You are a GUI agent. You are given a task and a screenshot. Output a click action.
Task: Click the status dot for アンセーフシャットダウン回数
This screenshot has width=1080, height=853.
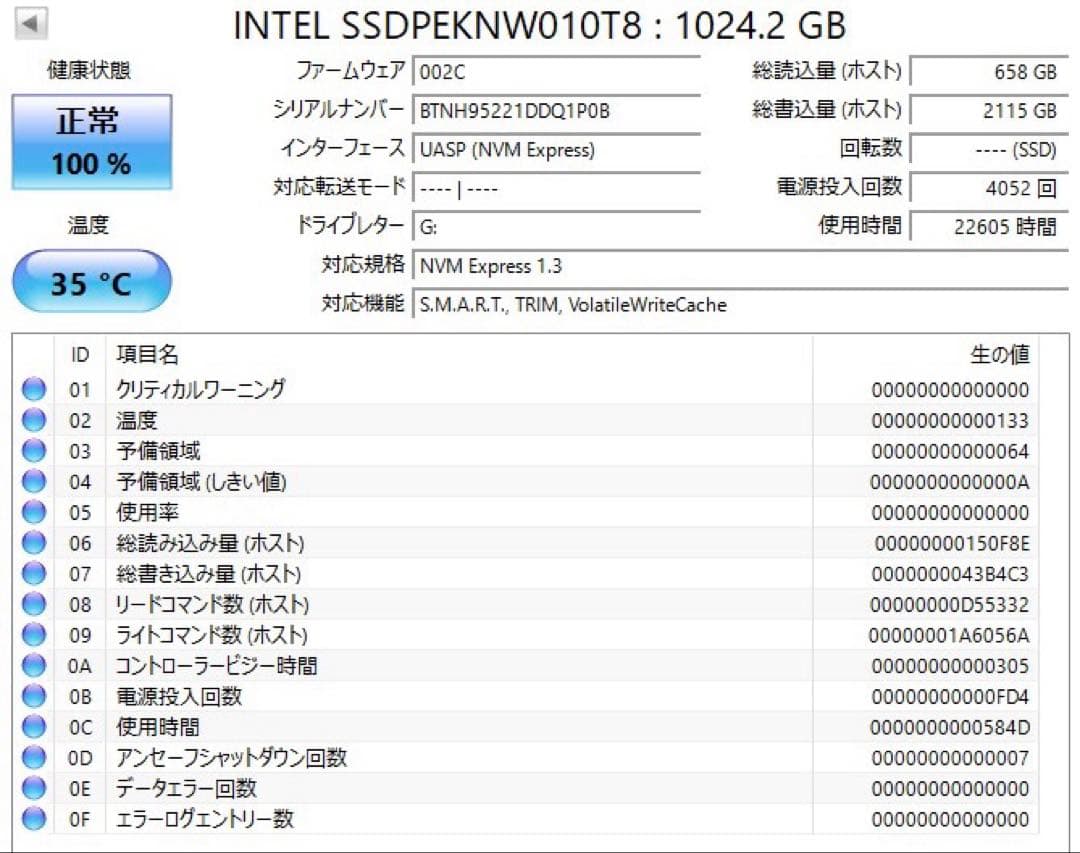[33, 758]
